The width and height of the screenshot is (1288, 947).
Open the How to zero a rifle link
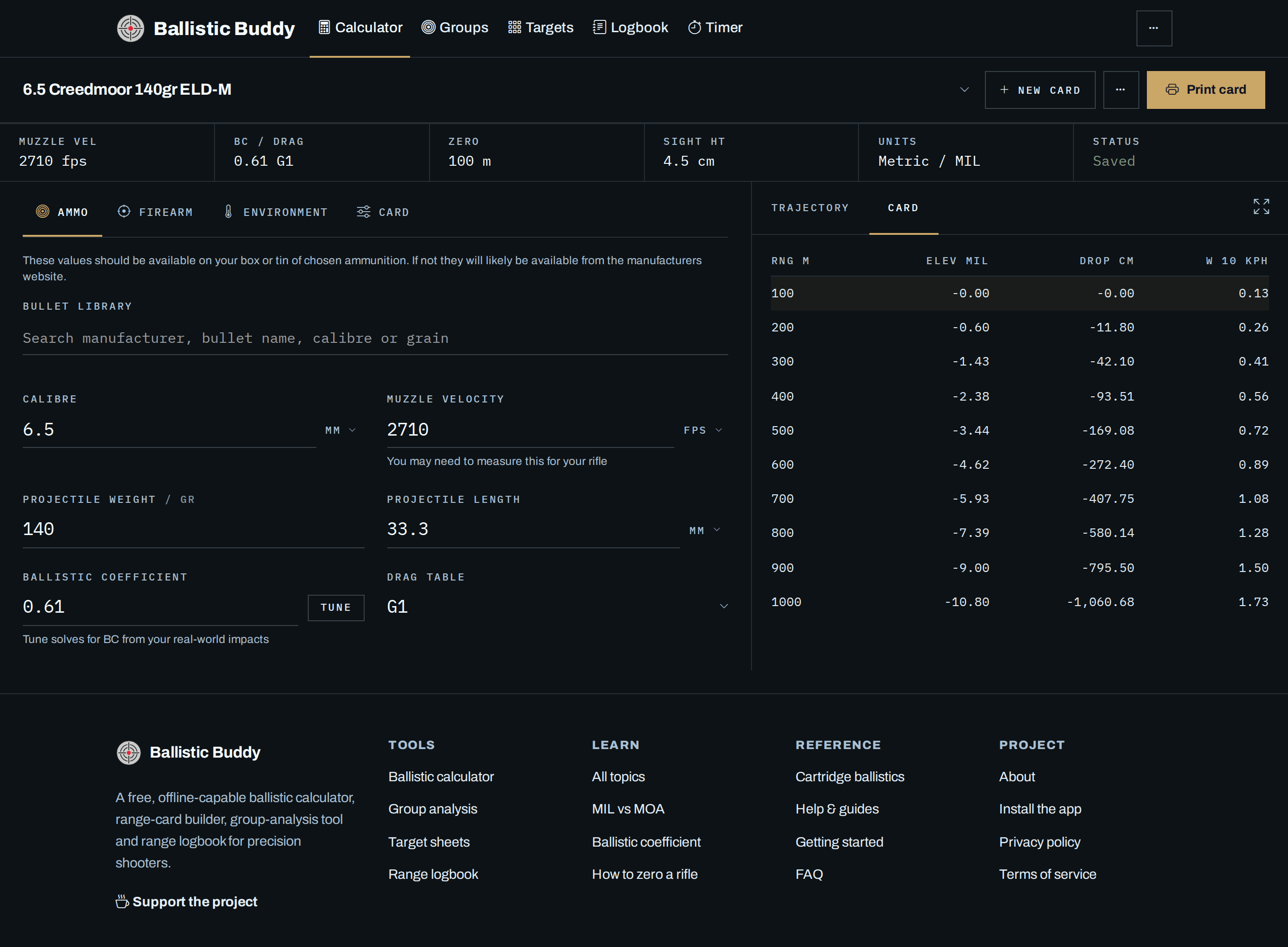tap(644, 874)
